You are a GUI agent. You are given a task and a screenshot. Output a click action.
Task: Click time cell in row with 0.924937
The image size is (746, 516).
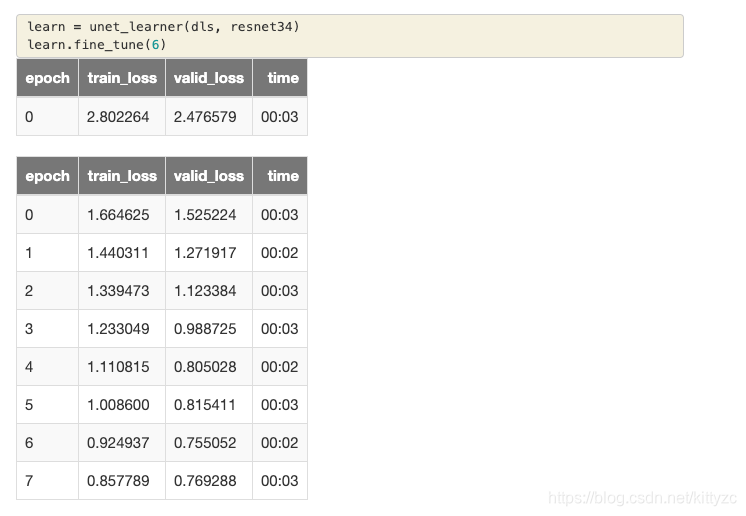point(280,443)
